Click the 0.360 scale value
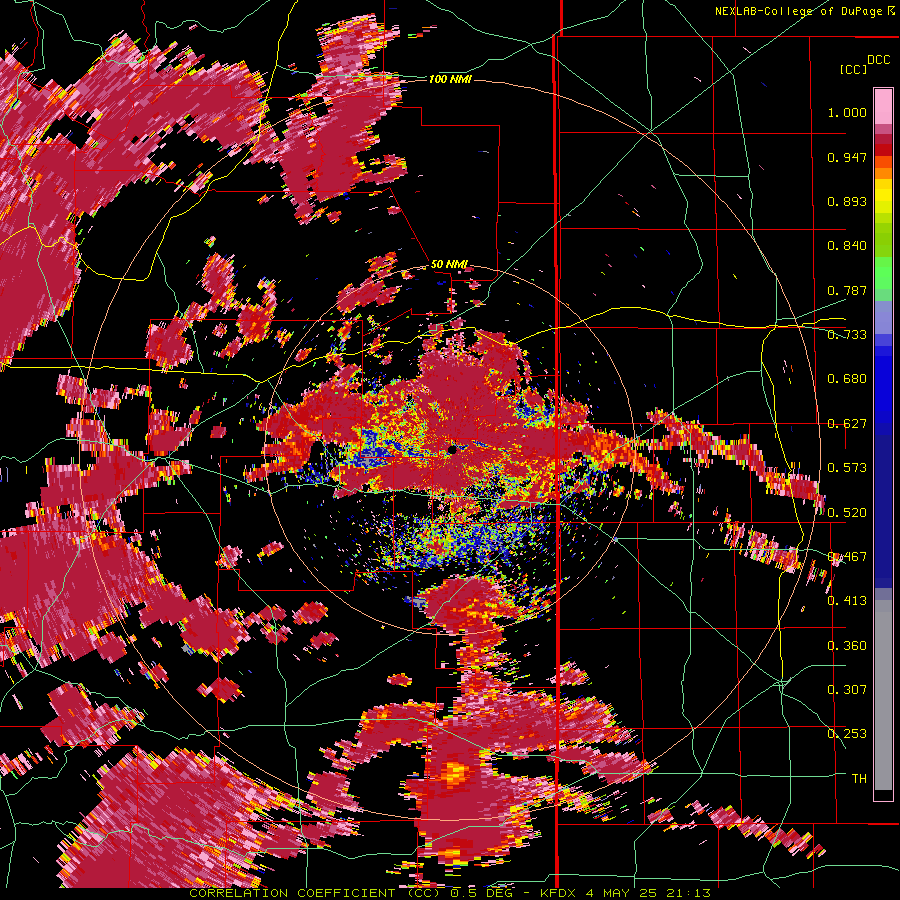The width and height of the screenshot is (900, 900). coord(847,646)
